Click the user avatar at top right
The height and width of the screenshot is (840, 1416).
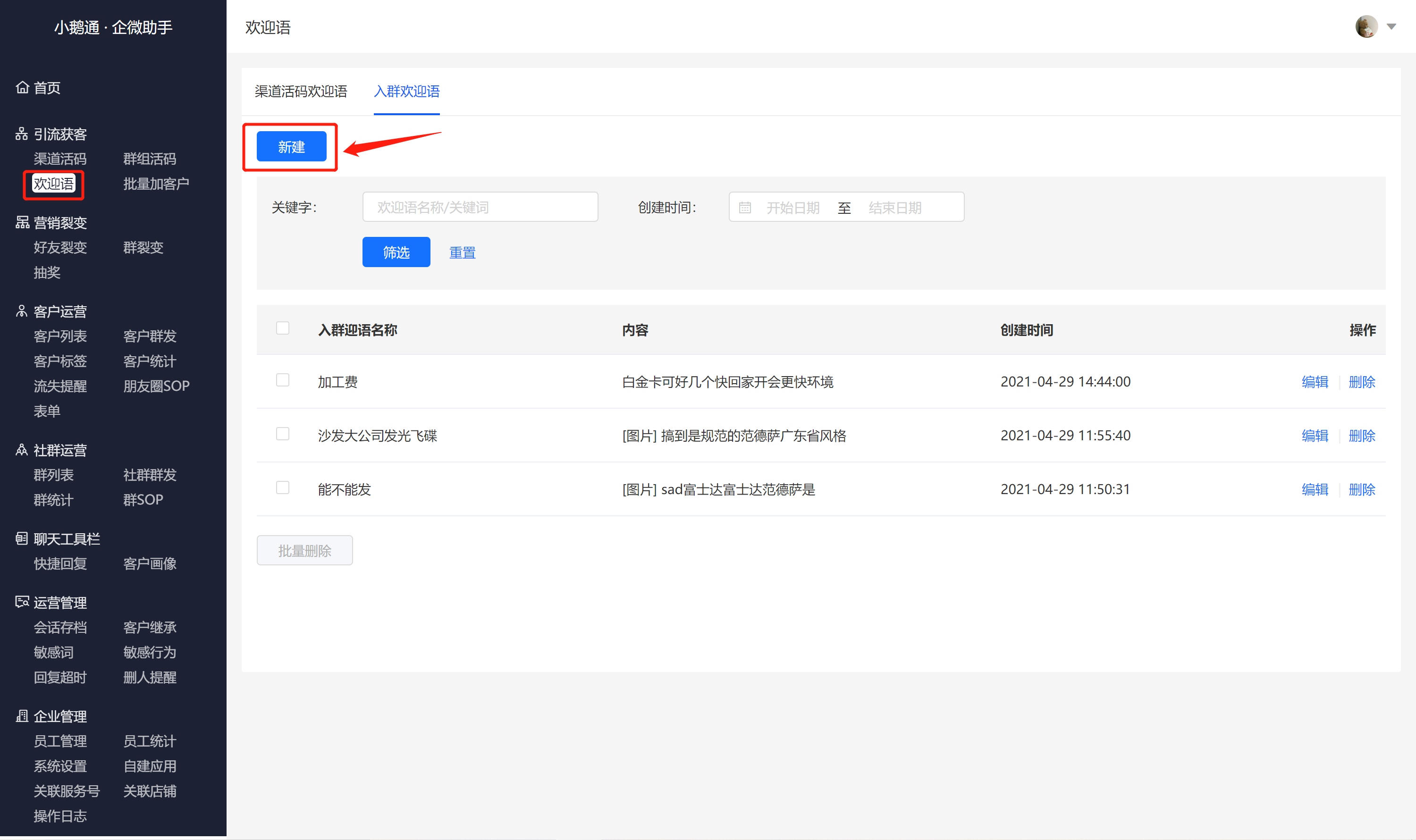1366,26
